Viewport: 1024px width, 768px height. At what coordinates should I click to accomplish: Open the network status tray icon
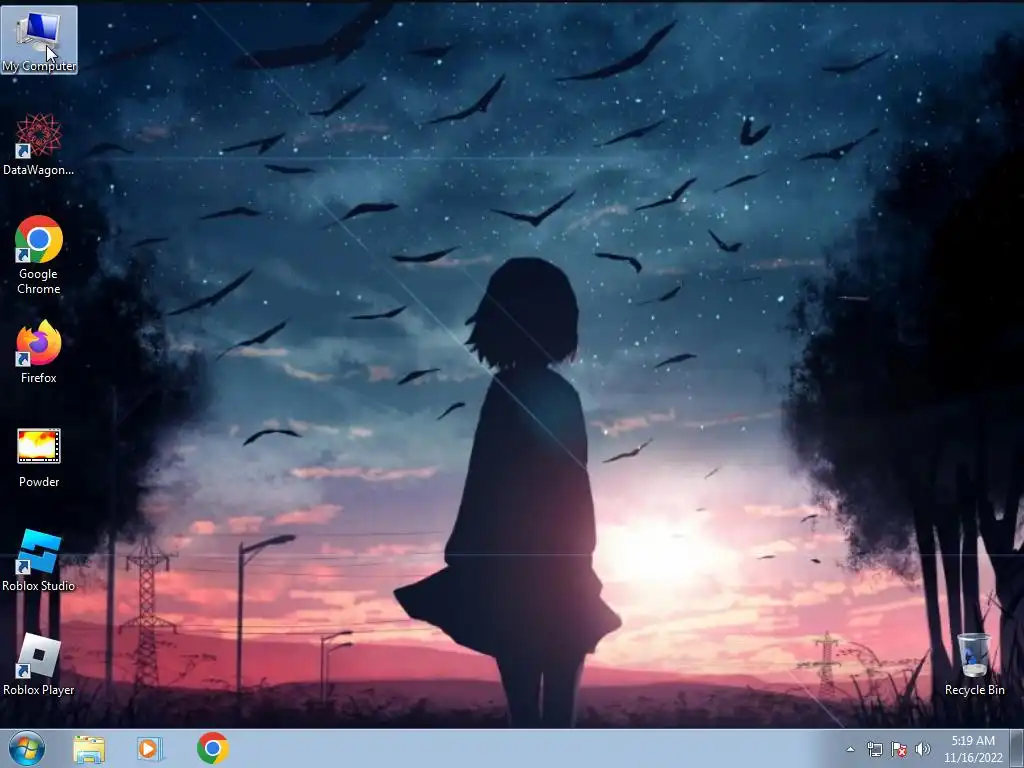pos(874,749)
